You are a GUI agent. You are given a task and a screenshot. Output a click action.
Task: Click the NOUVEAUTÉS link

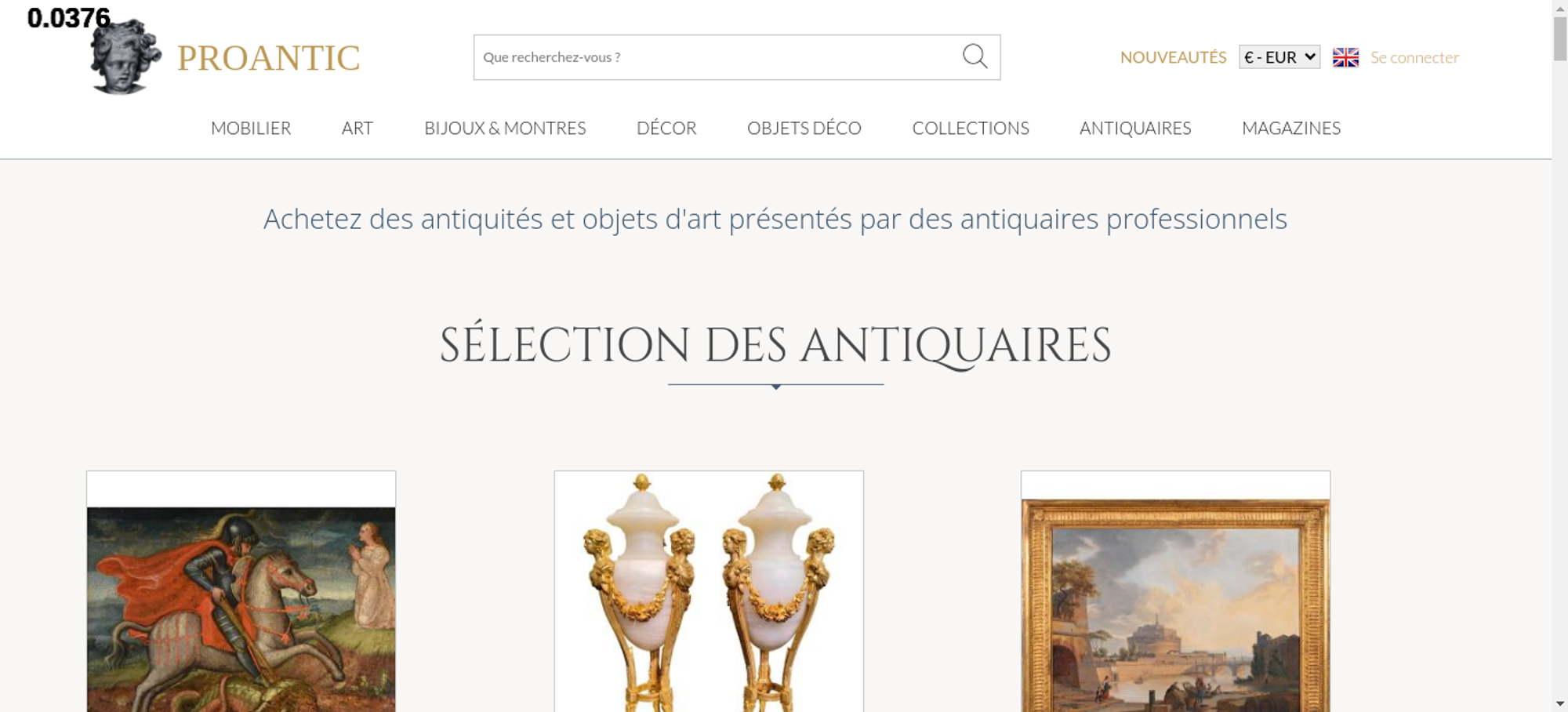pyautogui.click(x=1173, y=57)
